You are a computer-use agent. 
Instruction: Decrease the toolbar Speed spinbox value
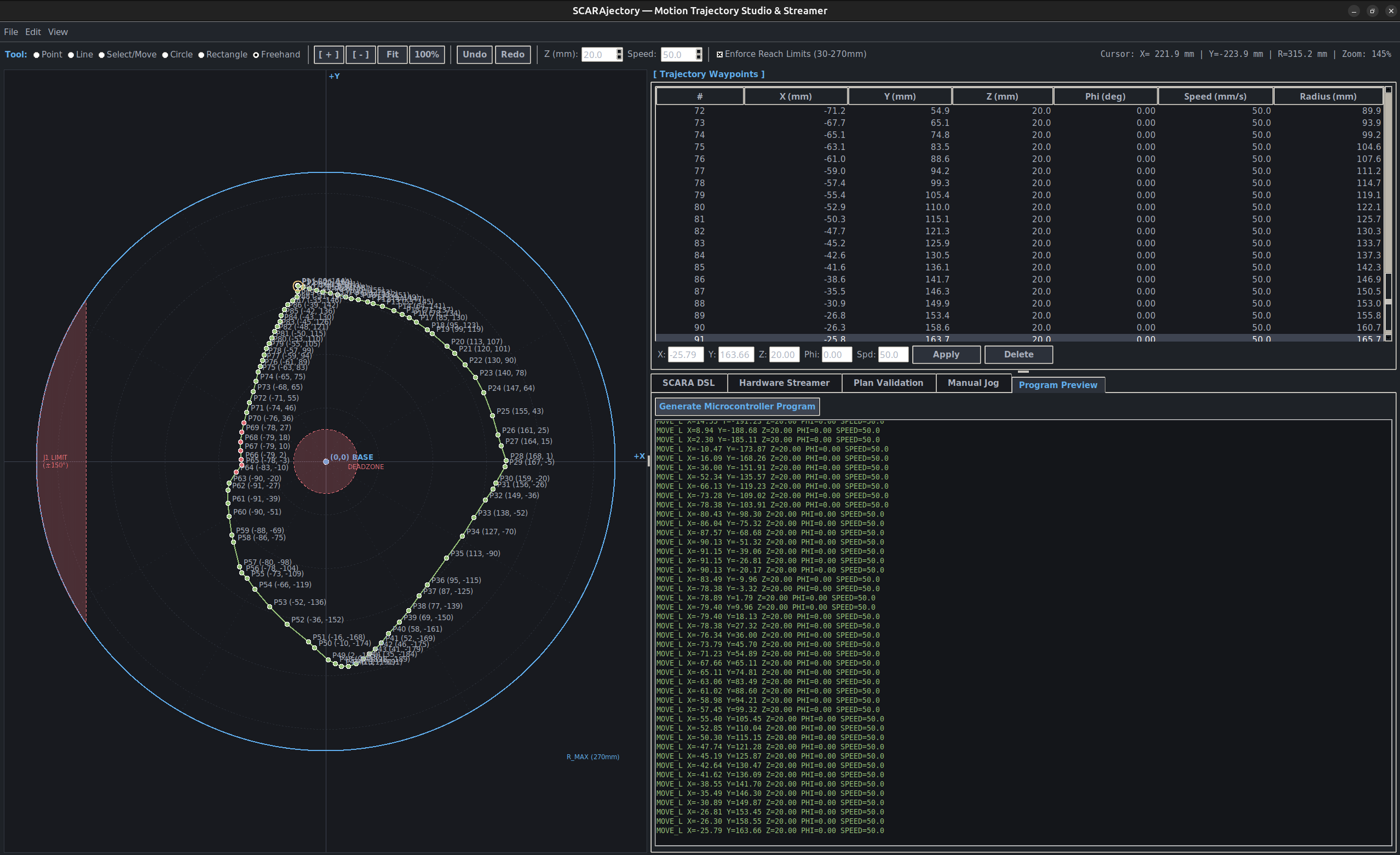(699, 58)
